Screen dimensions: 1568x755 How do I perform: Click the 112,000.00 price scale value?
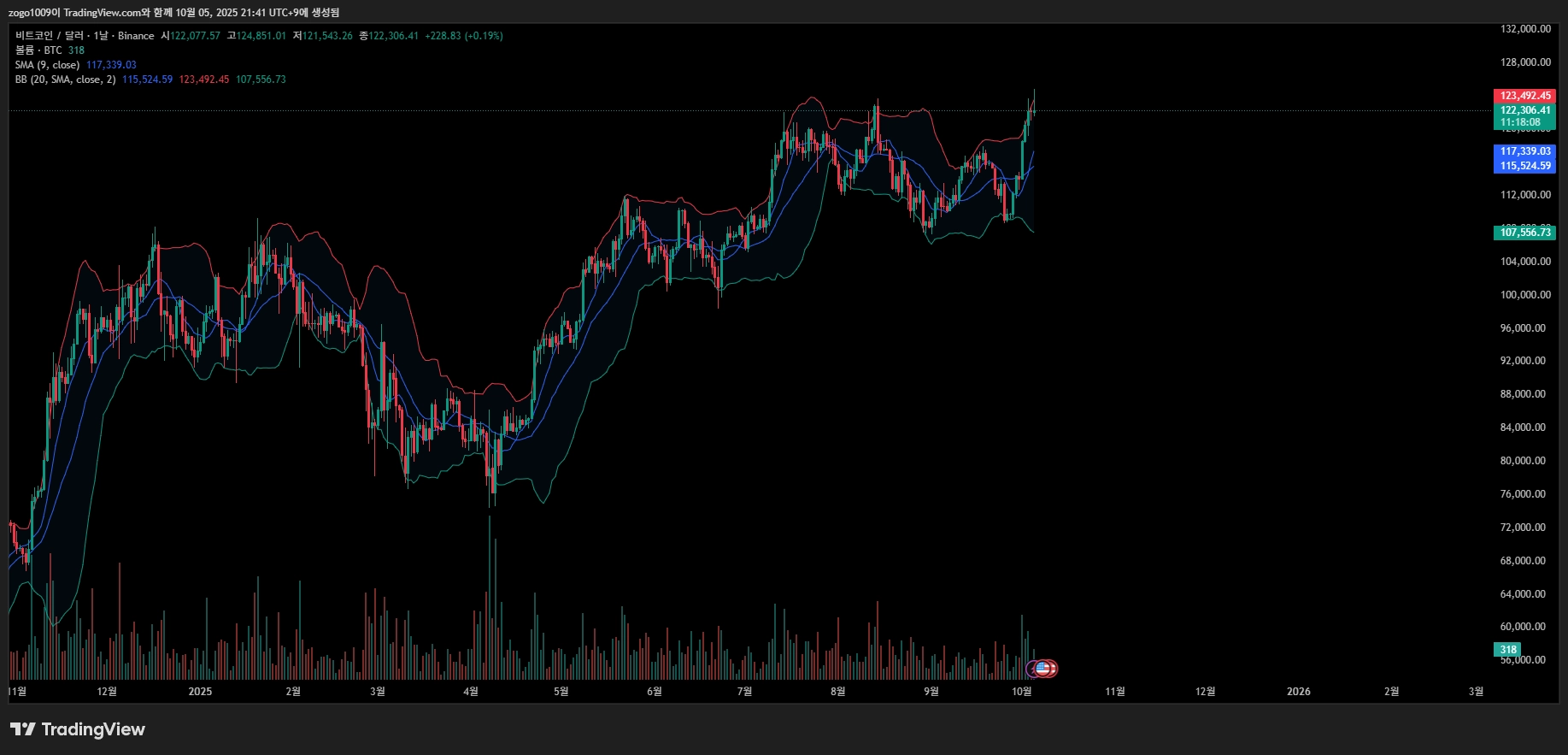[1525, 195]
